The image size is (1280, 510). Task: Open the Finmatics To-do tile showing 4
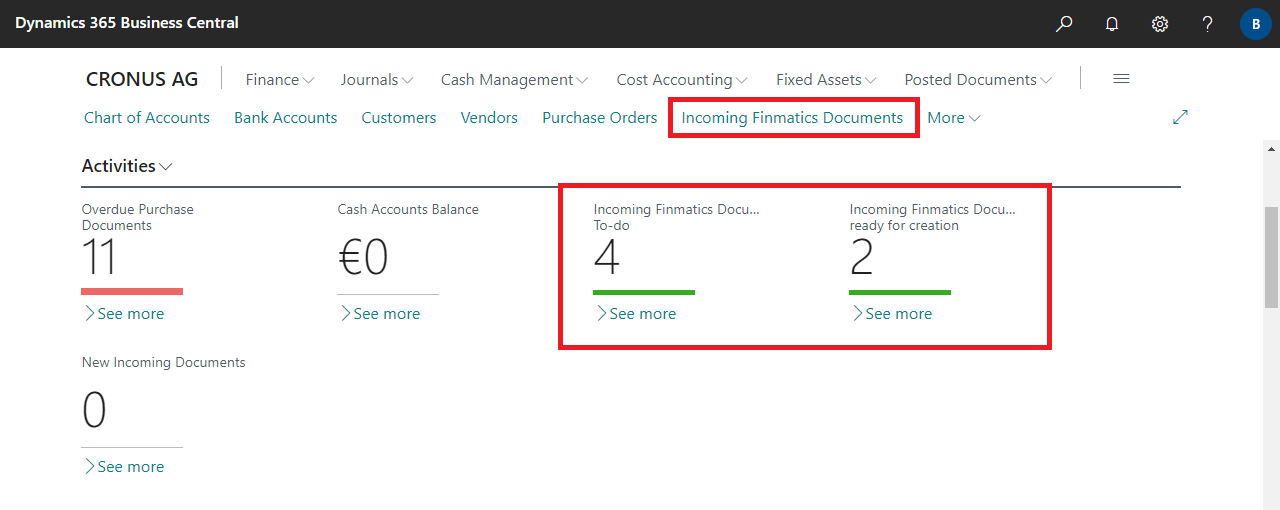[x=607, y=259]
